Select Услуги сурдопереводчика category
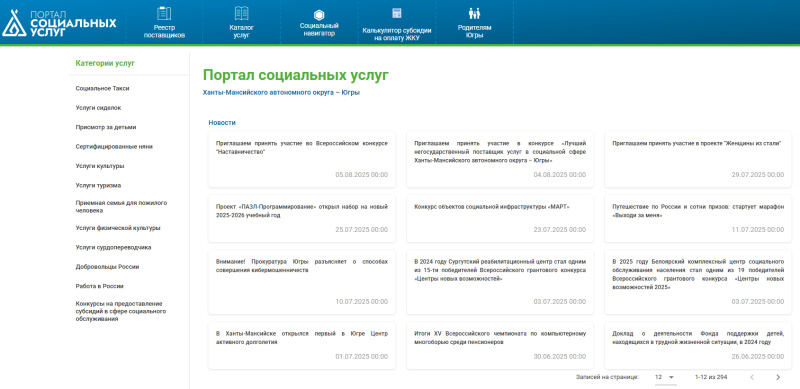The image size is (800, 389). [113, 247]
